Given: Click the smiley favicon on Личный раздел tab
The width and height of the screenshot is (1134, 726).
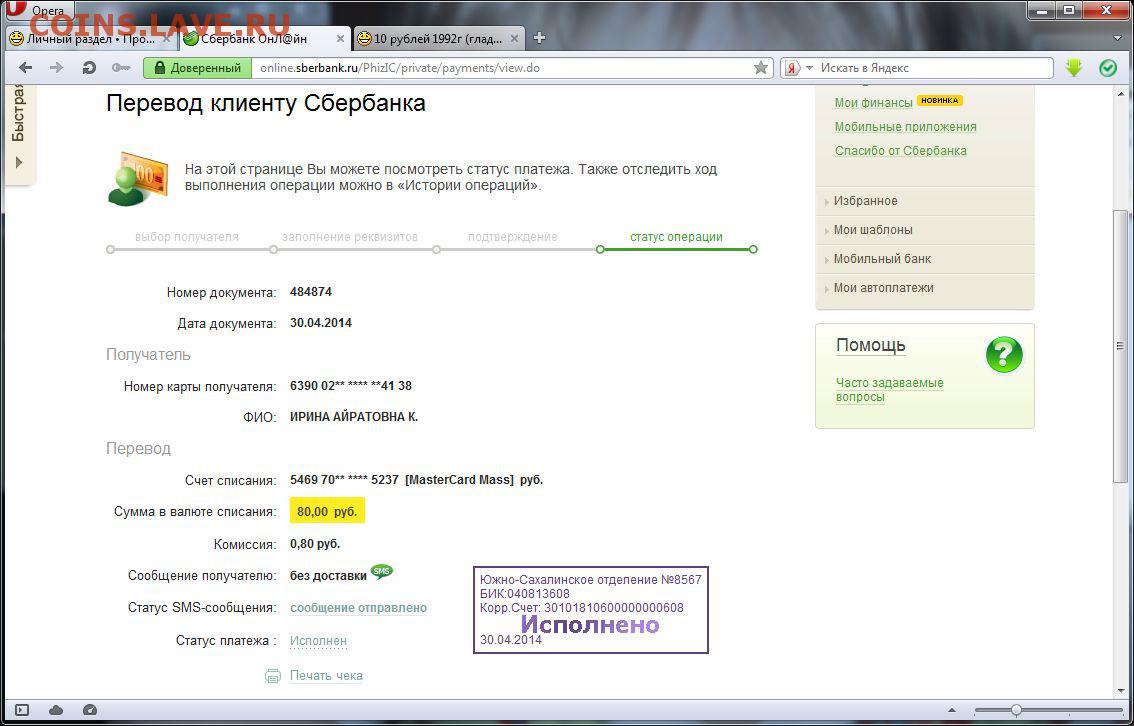Looking at the screenshot, I should click(16, 39).
